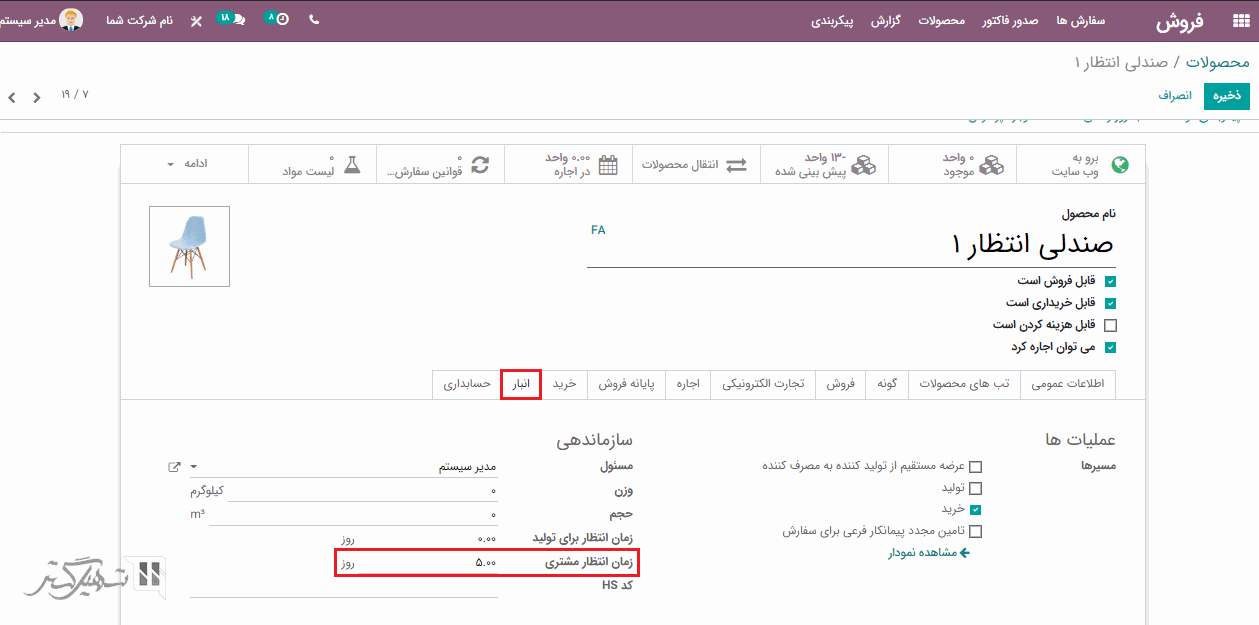1259x625 pixels.
Task: Open the apps grid menu icon
Action: click(1240, 21)
